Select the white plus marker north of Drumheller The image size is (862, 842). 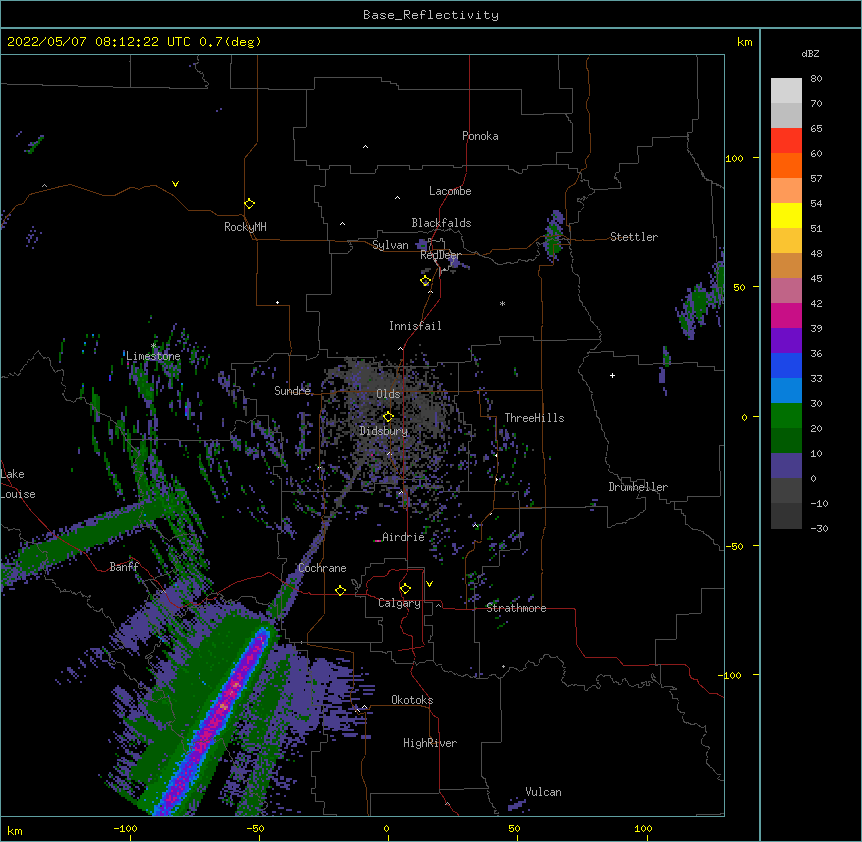click(612, 375)
